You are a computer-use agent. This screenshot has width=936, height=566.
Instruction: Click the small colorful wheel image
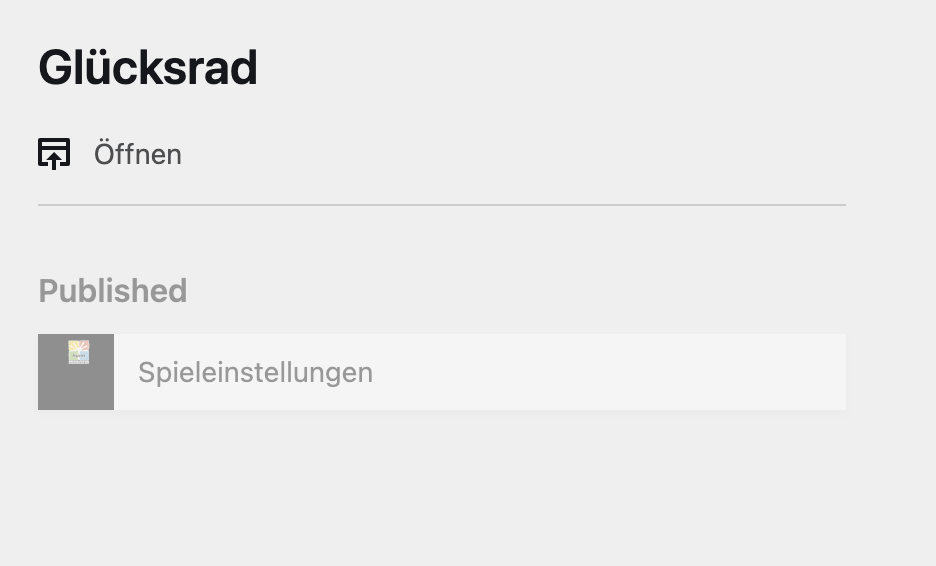78,352
